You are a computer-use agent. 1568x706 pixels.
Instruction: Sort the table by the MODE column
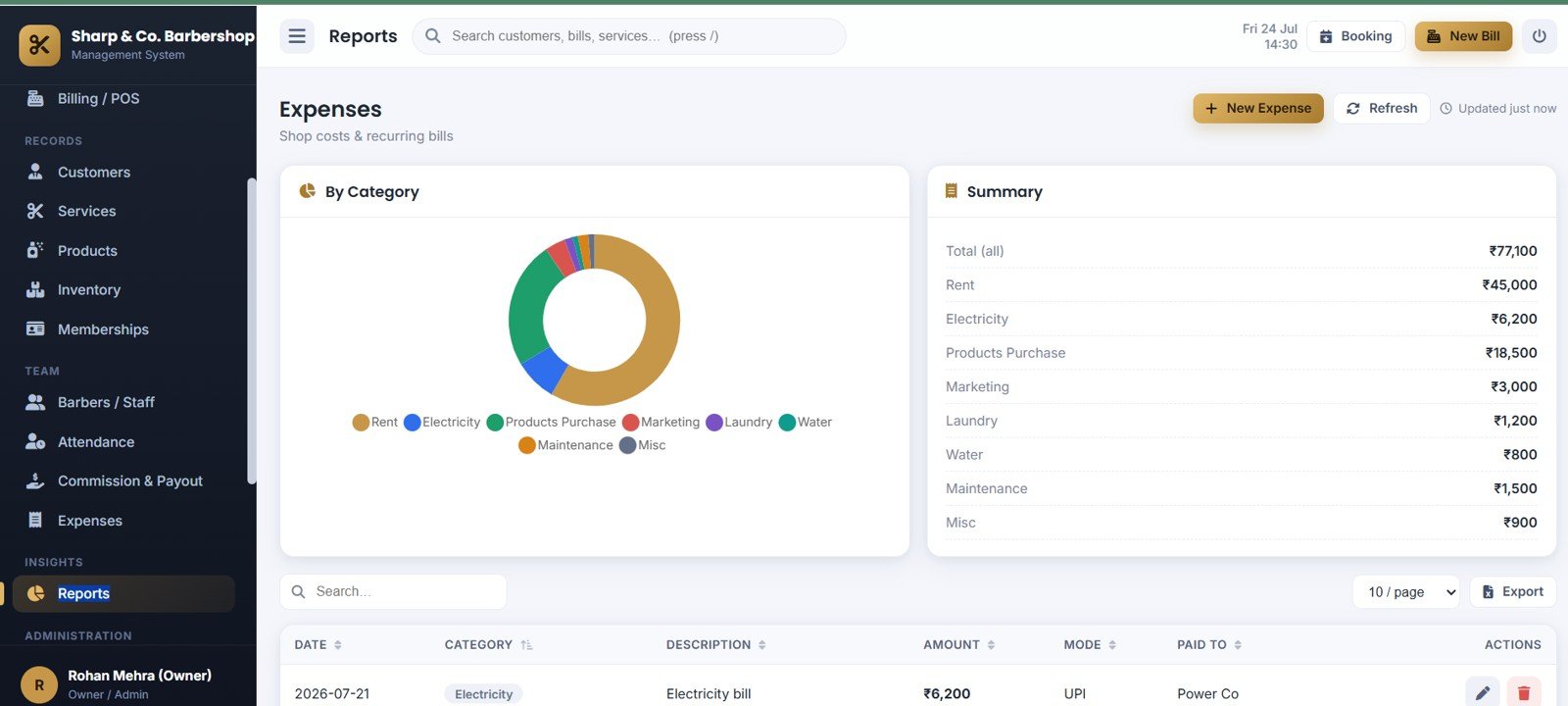[x=1090, y=645]
